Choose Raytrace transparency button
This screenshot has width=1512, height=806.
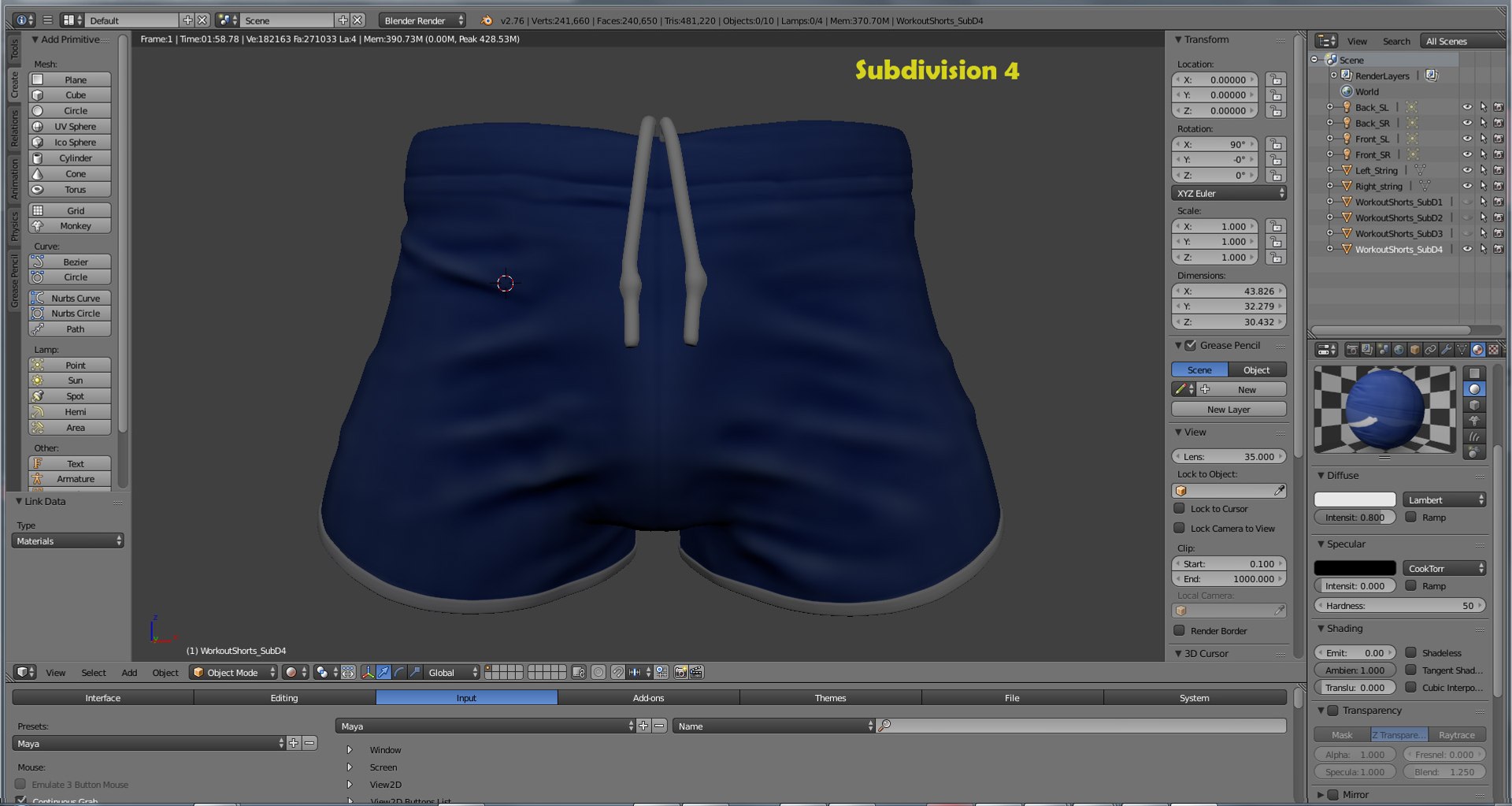[x=1457, y=734]
